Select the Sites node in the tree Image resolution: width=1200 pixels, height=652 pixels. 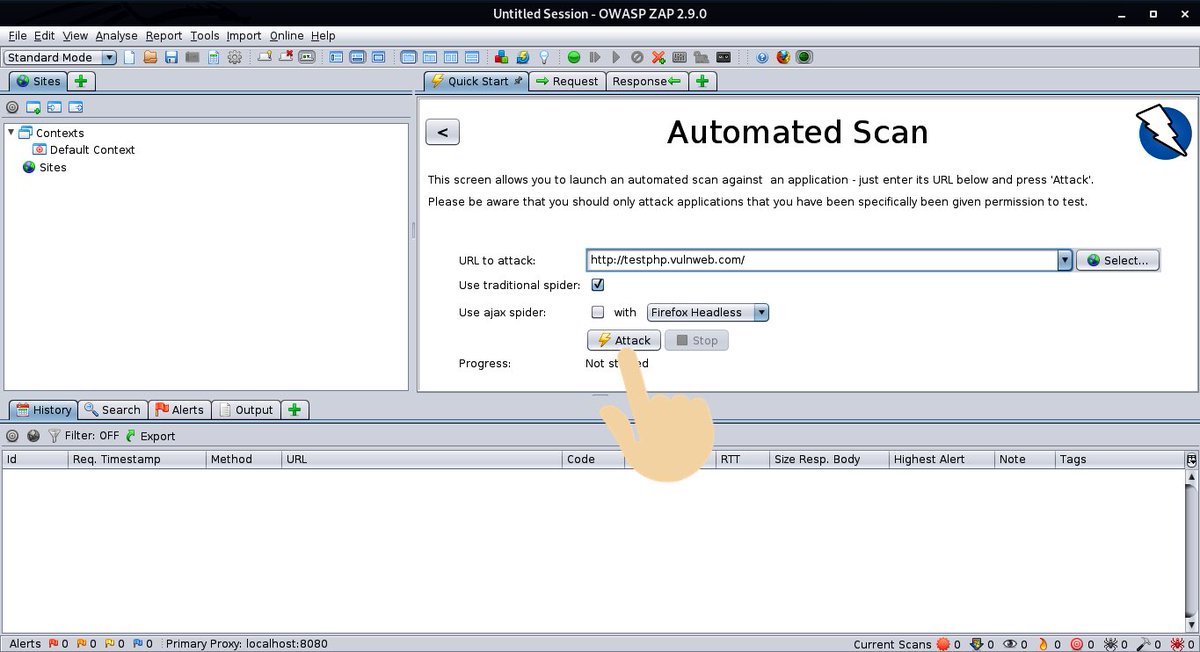[x=45, y=167]
